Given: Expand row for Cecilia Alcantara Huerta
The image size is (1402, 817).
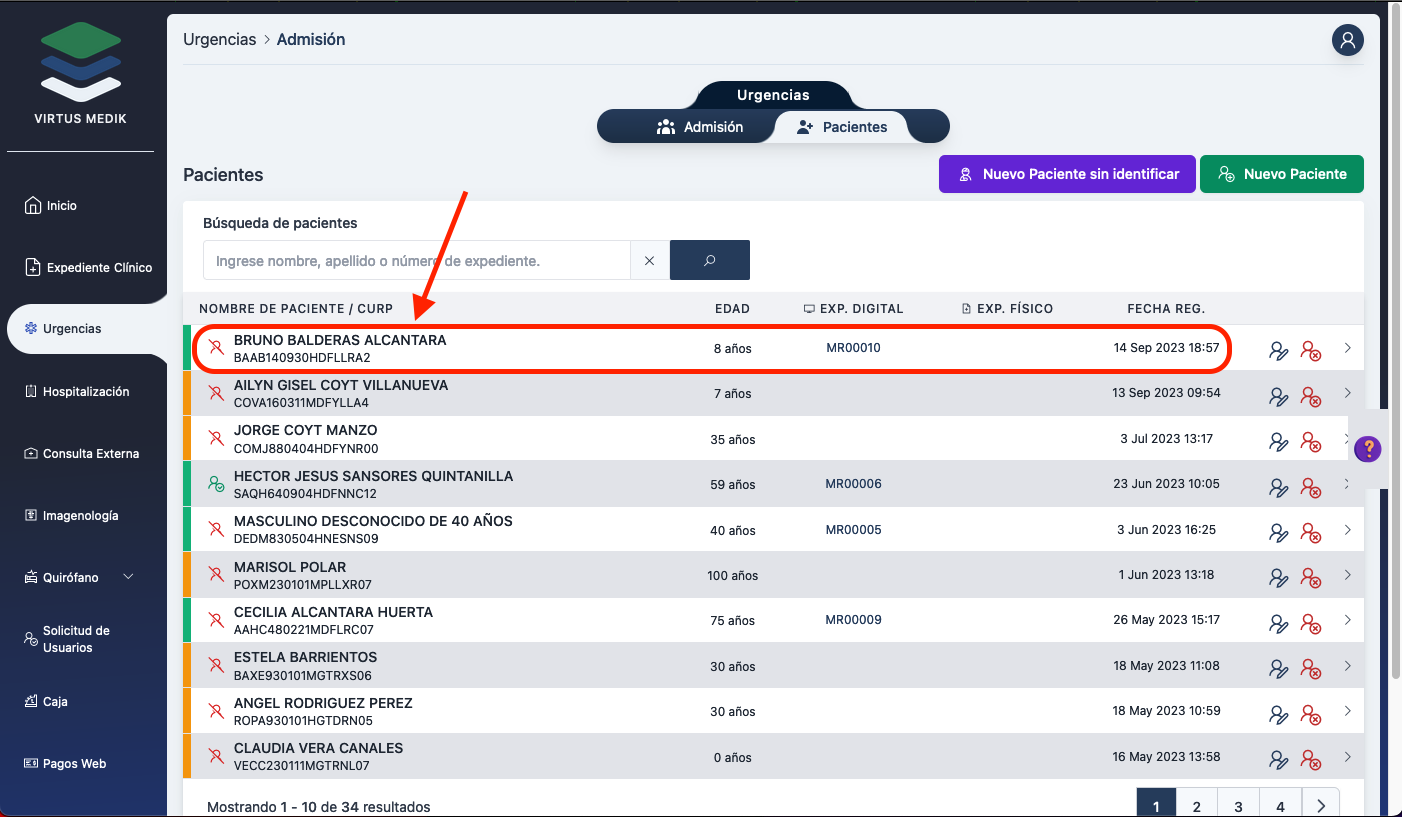Looking at the screenshot, I should click(1347, 620).
